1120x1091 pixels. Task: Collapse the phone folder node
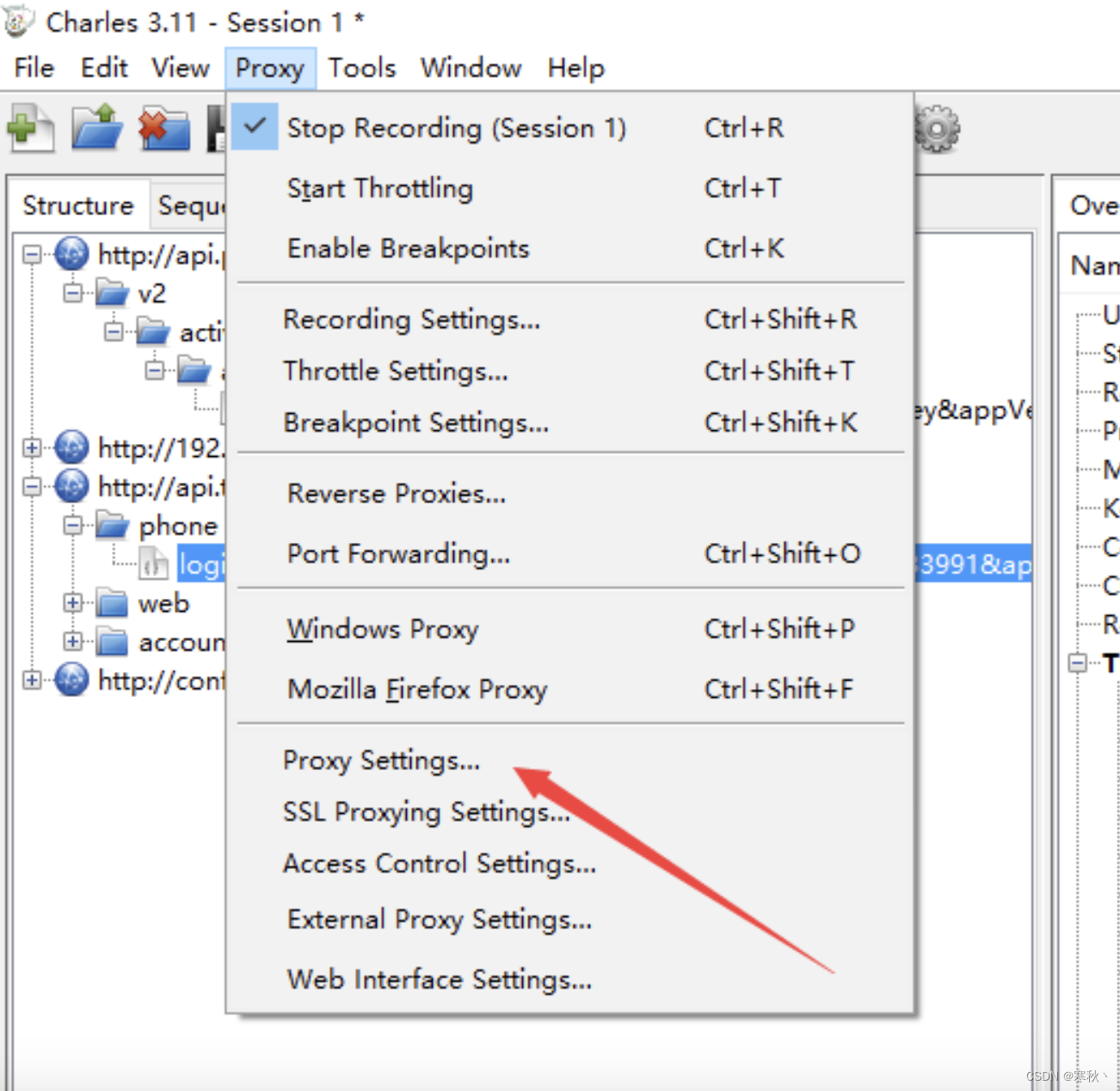[x=73, y=525]
